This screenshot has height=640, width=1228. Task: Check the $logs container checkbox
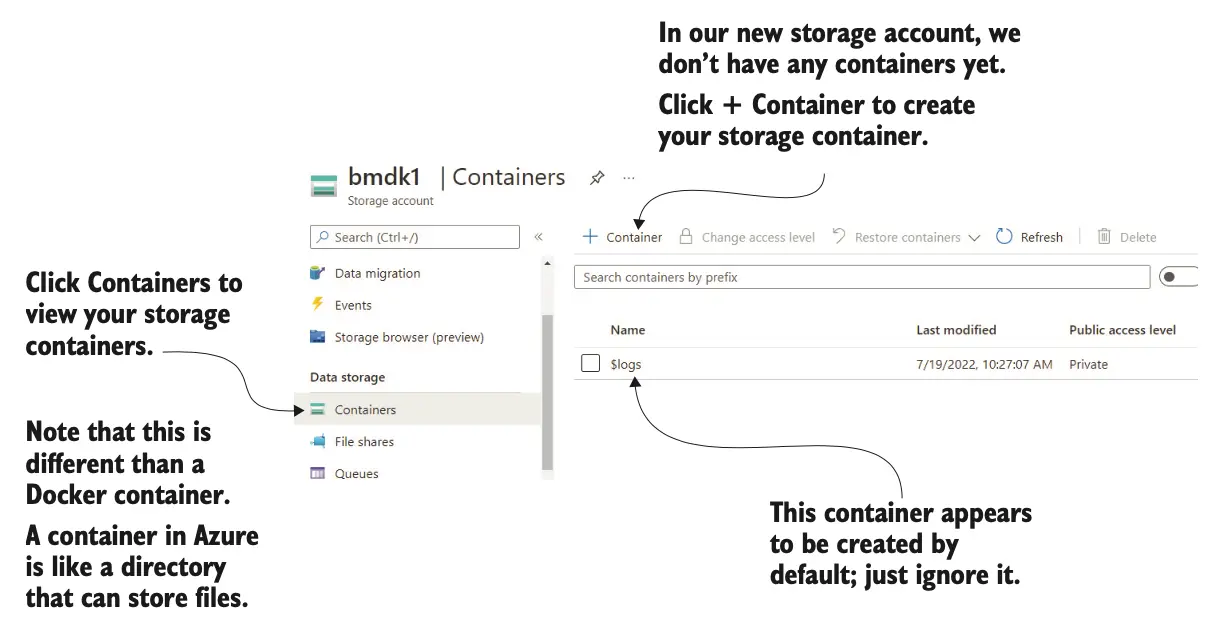pyautogui.click(x=590, y=364)
